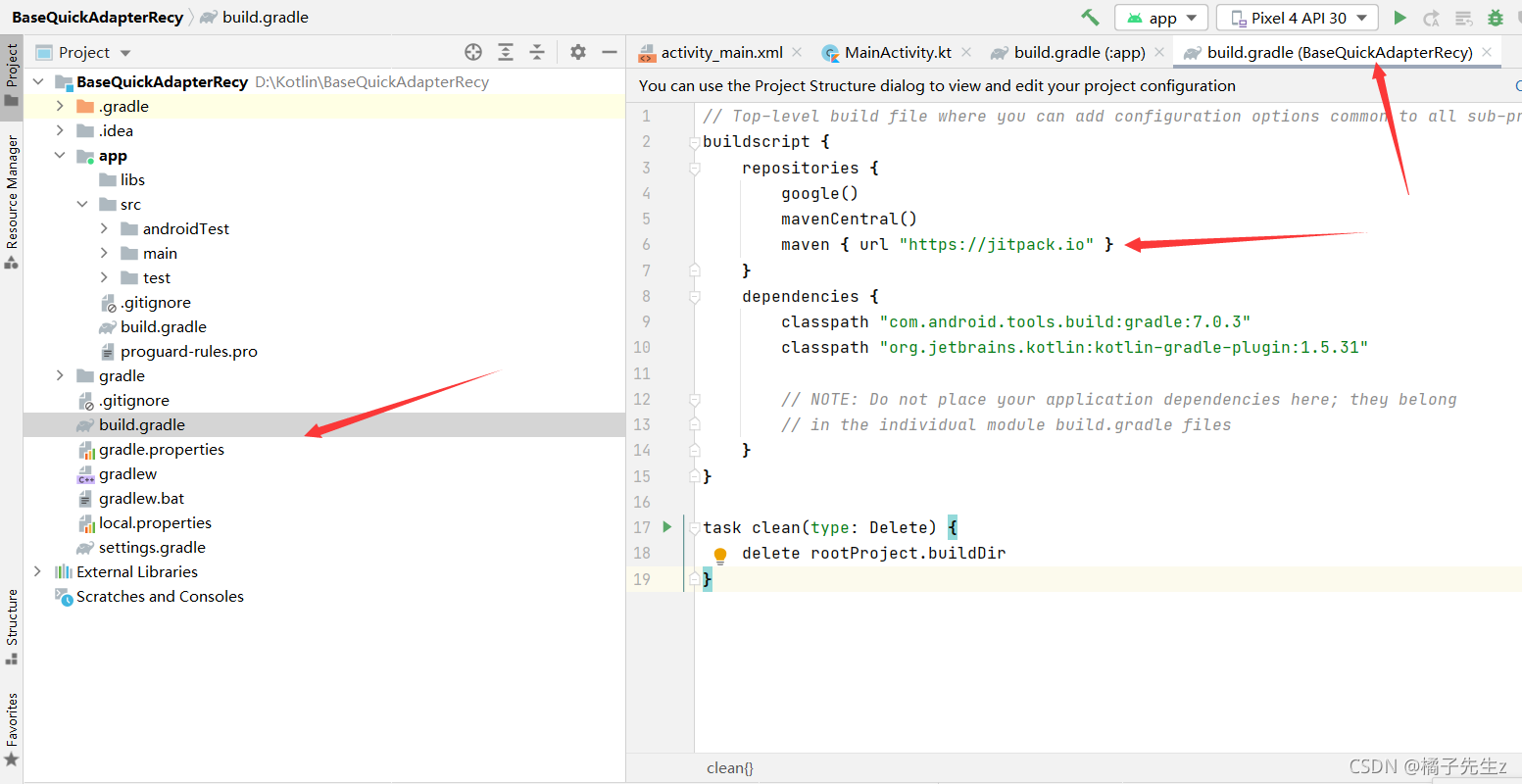The width and height of the screenshot is (1522, 784).
Task: Click BaseQuickAdapterRecy in the breadcrumb bar
Action: [97, 17]
